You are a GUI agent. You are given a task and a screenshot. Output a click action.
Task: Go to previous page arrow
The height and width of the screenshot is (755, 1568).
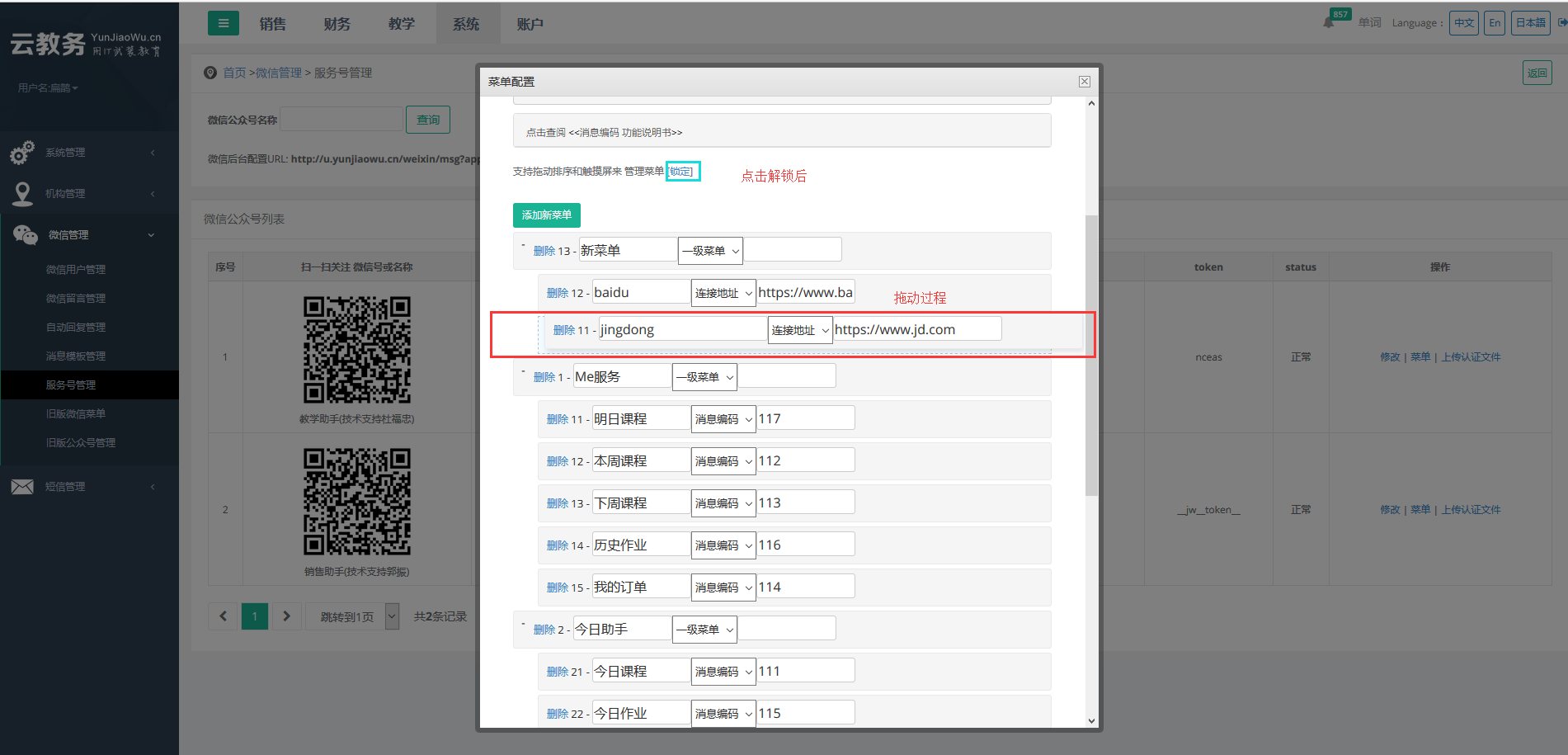(223, 616)
